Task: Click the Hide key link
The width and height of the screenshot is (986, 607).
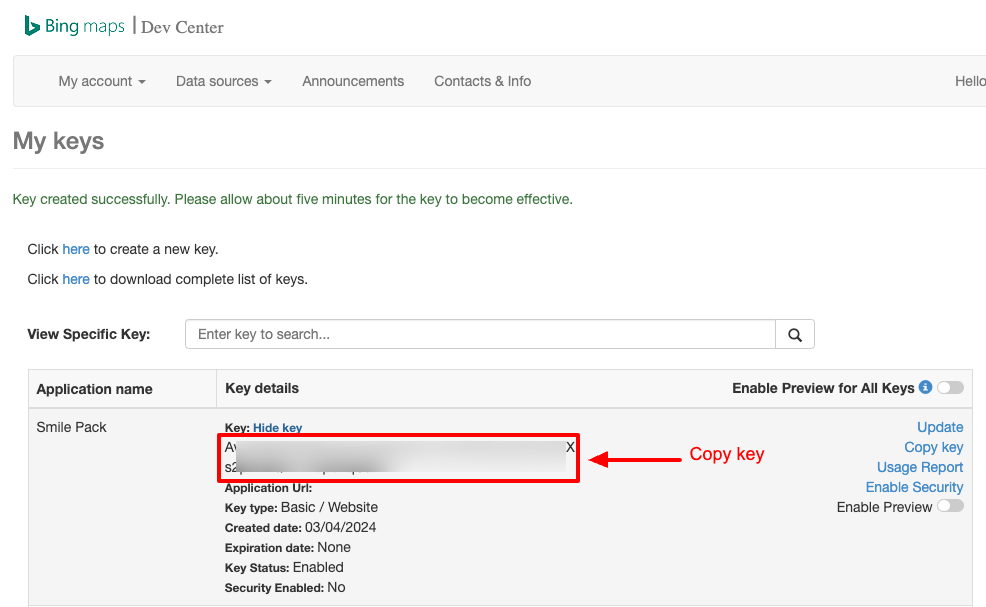Action: click(277, 428)
